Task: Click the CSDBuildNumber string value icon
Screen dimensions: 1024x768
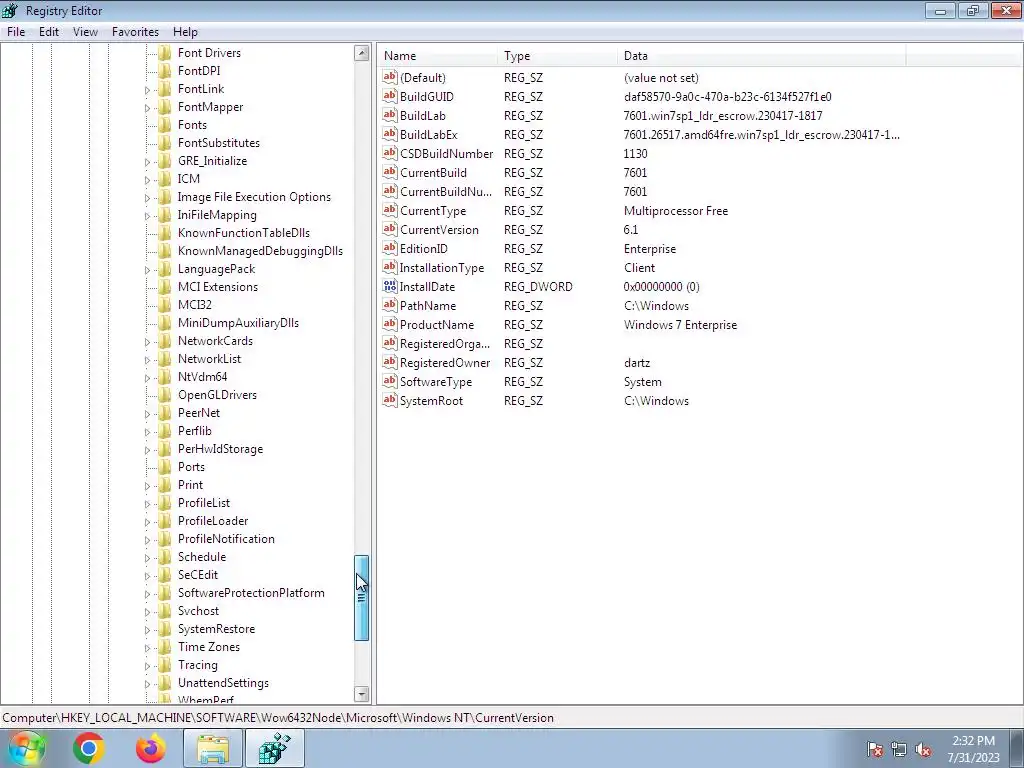Action: 390,153
